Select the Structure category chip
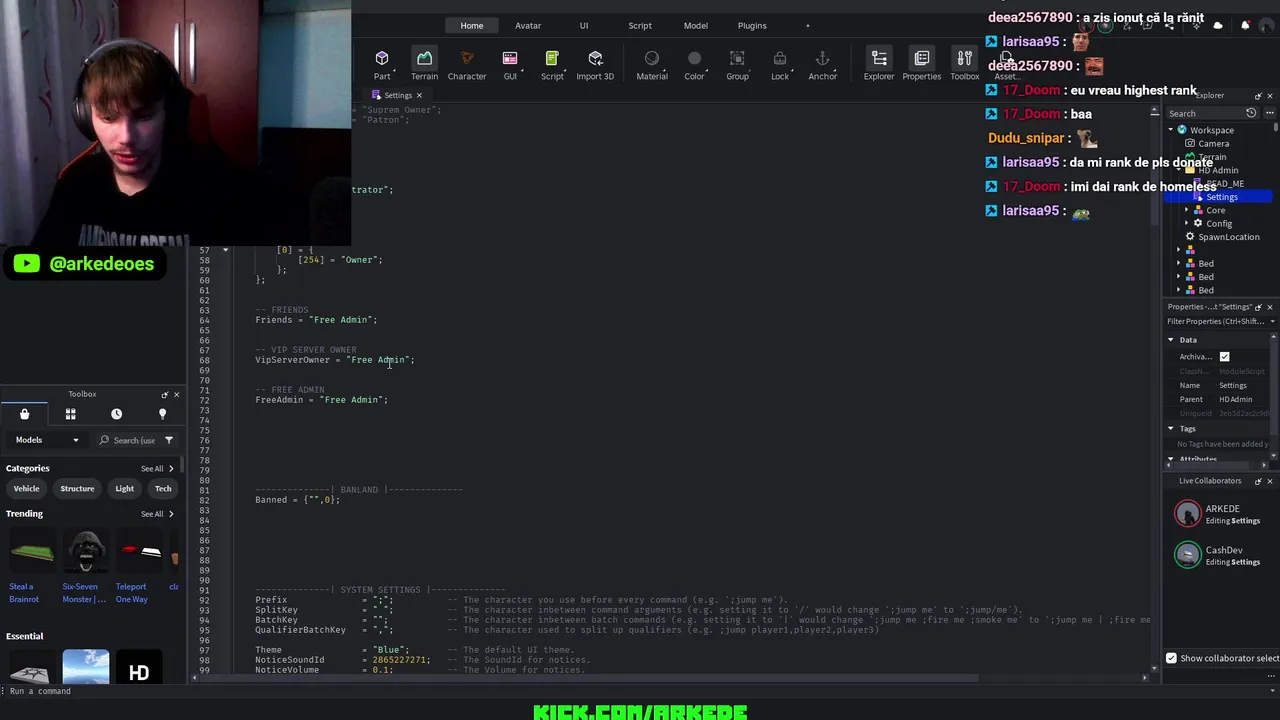 pos(77,489)
